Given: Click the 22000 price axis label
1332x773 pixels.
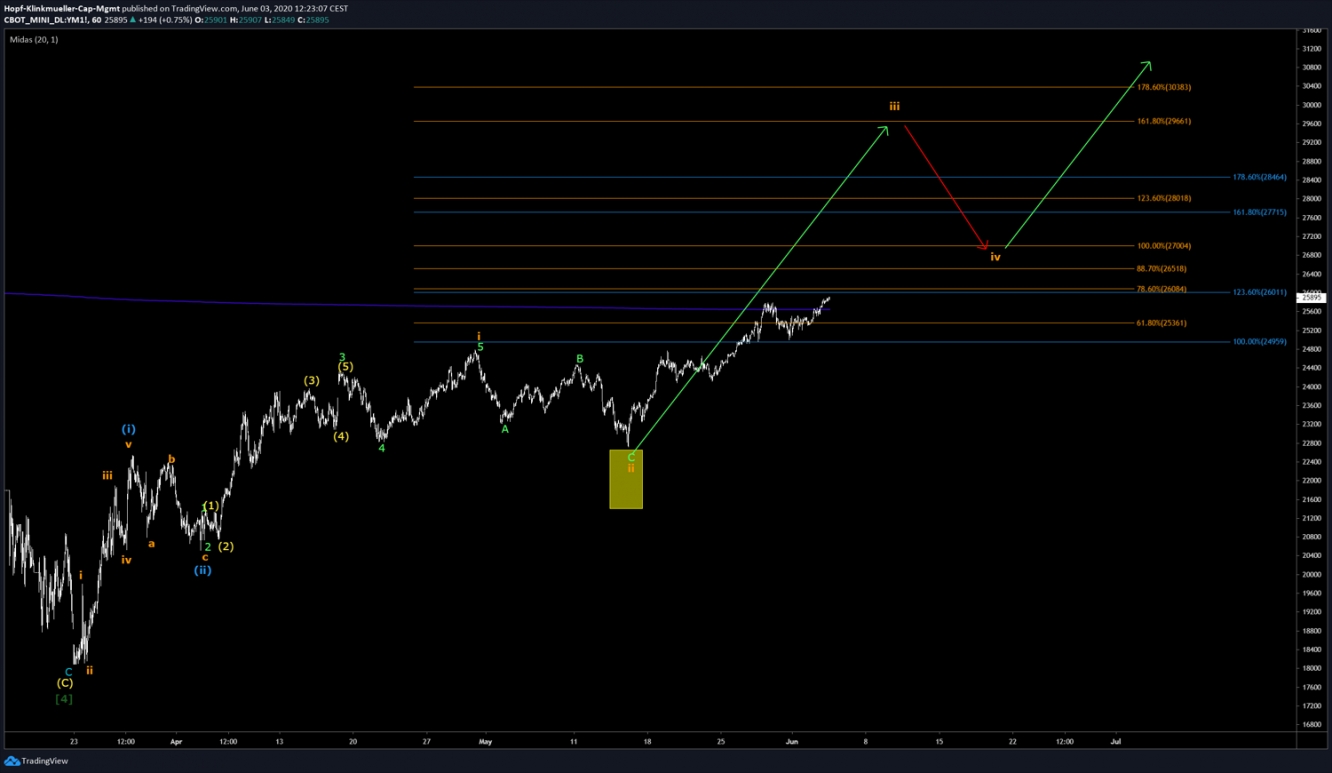Looking at the screenshot, I should click(1311, 480).
